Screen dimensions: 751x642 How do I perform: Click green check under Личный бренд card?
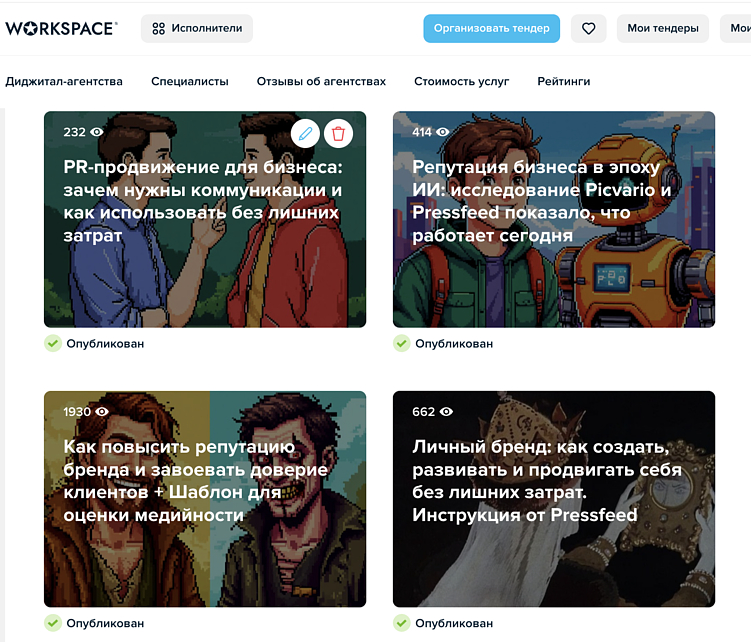402,623
